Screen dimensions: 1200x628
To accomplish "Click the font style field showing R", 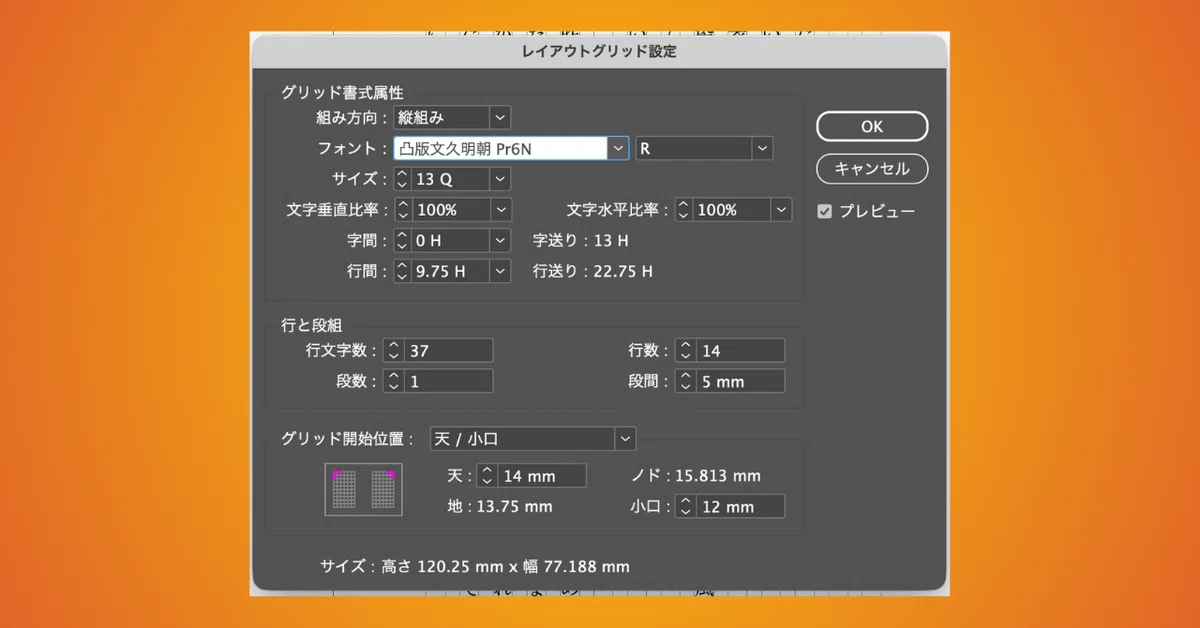I will click(x=694, y=148).
